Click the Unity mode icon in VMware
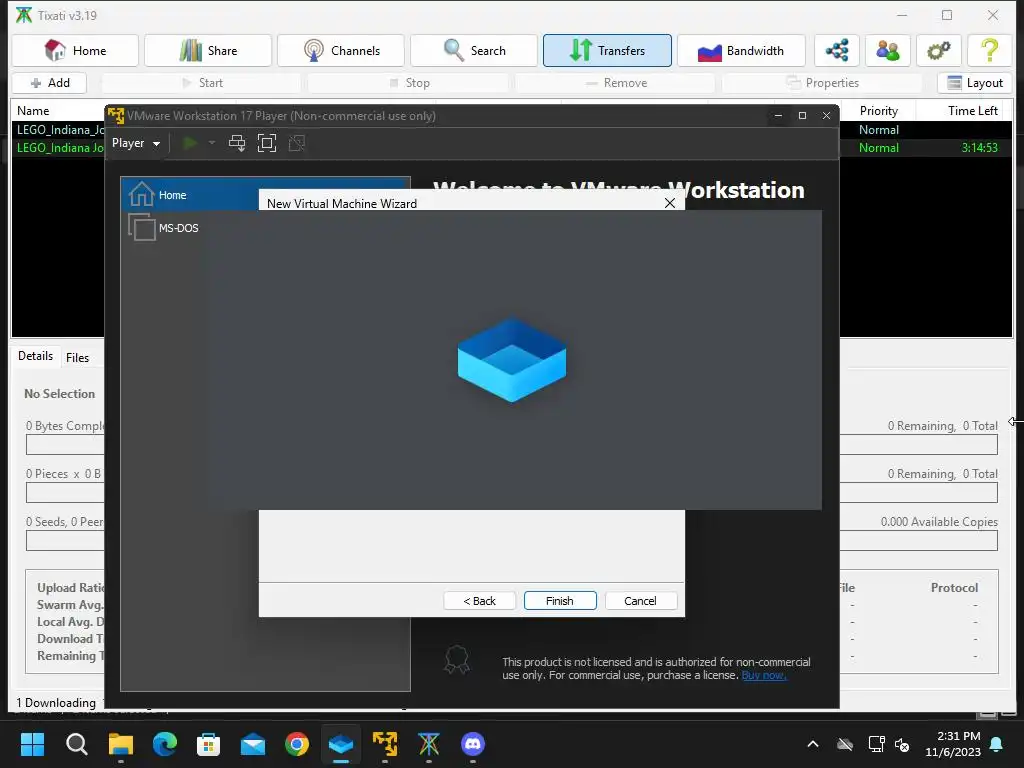Viewport: 1024px width, 768px height. 296,143
